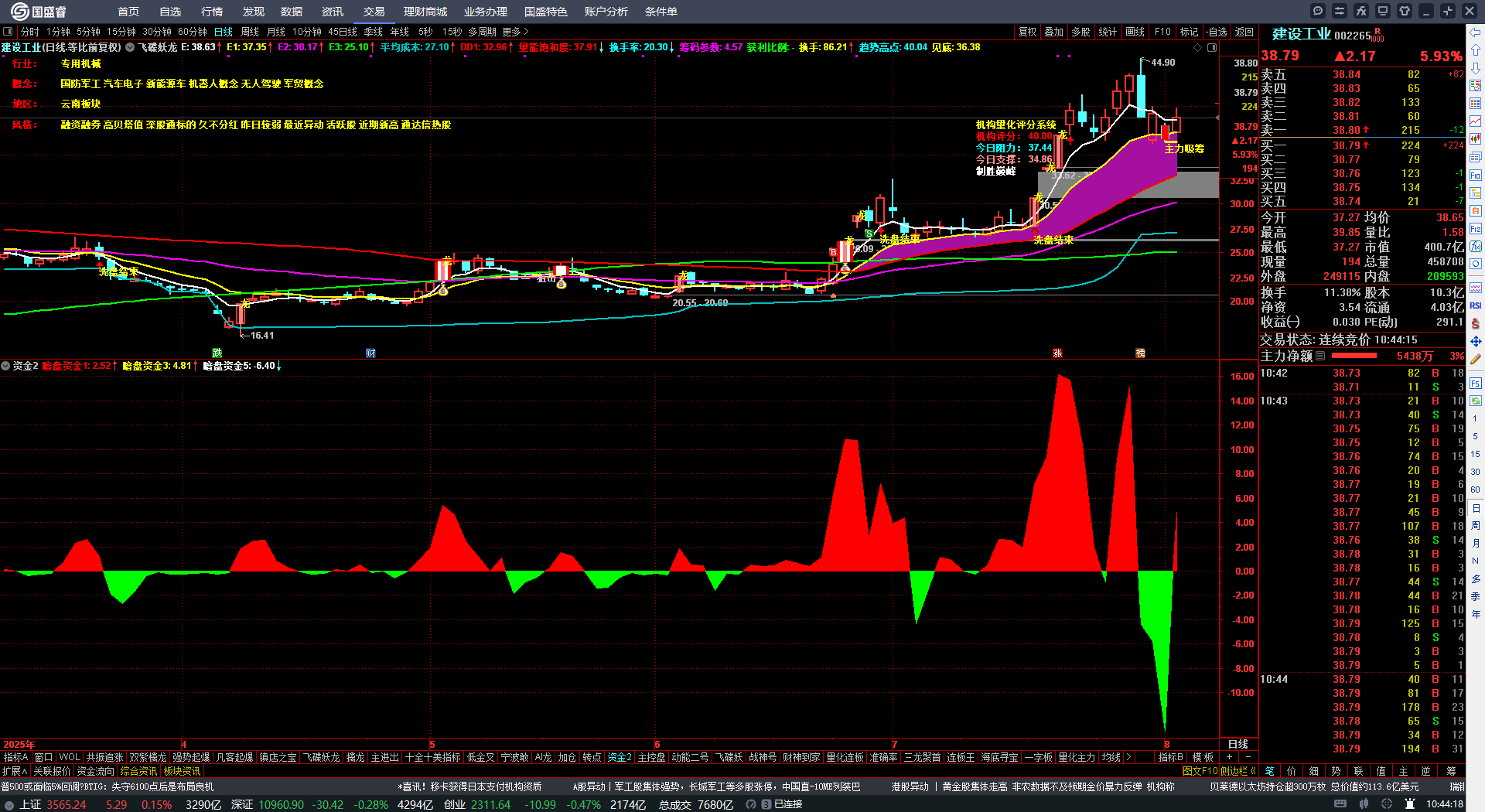The image size is (1485, 812).
Task: Open the 指标B indicator group dropdown
Action: point(1171,757)
